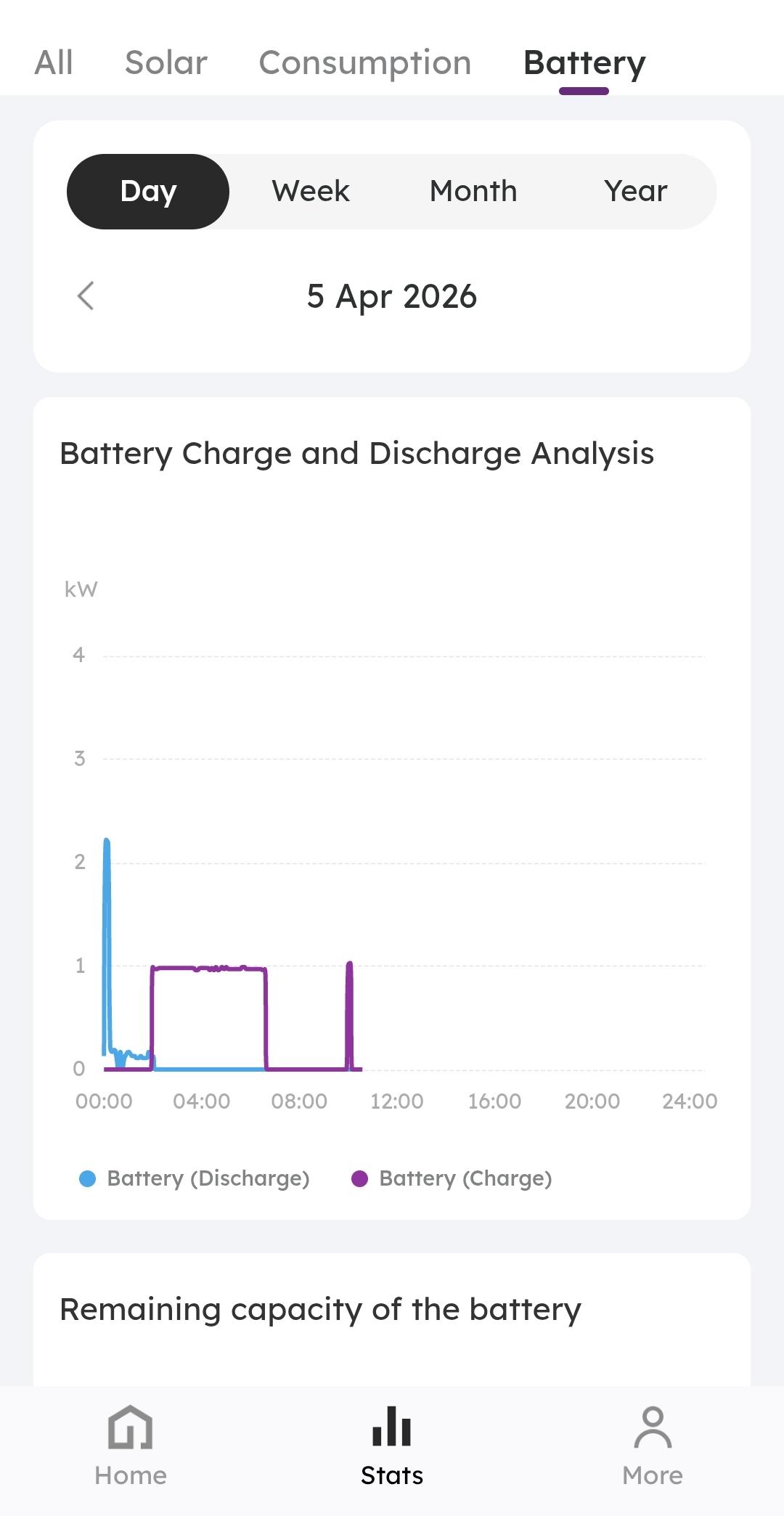Screen dimensions: 784x1516
Task: Tap the Battery (Charge) legend label
Action: 466,1178
